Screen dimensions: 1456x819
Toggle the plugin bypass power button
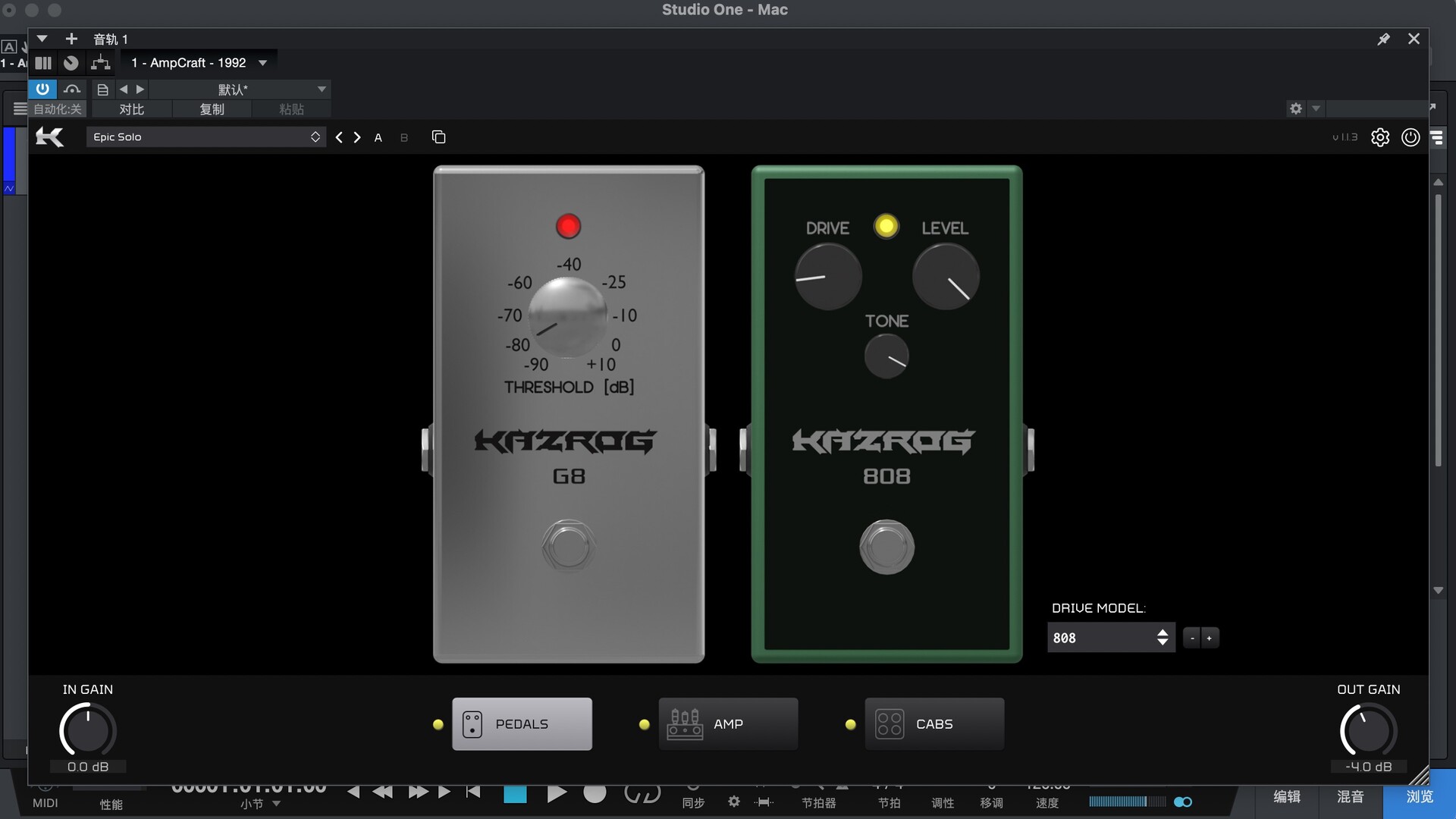pyautogui.click(x=42, y=89)
